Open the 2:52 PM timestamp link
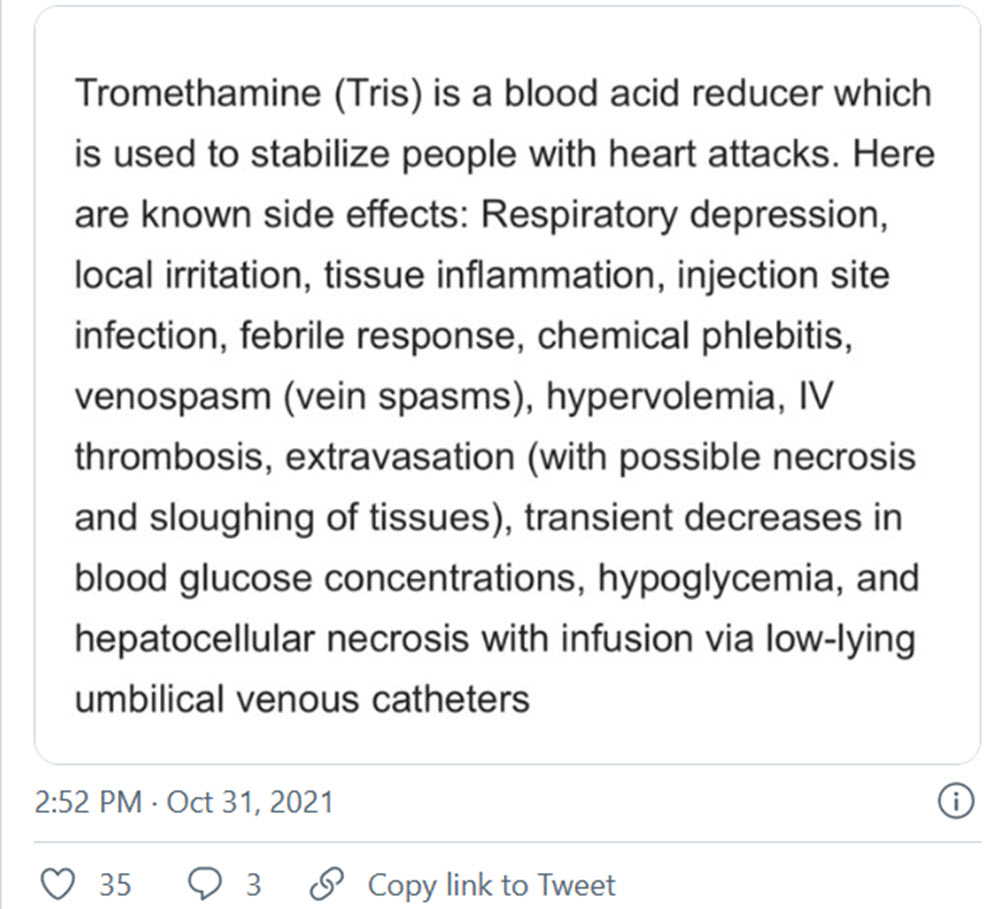1000x909 pixels. [88, 802]
